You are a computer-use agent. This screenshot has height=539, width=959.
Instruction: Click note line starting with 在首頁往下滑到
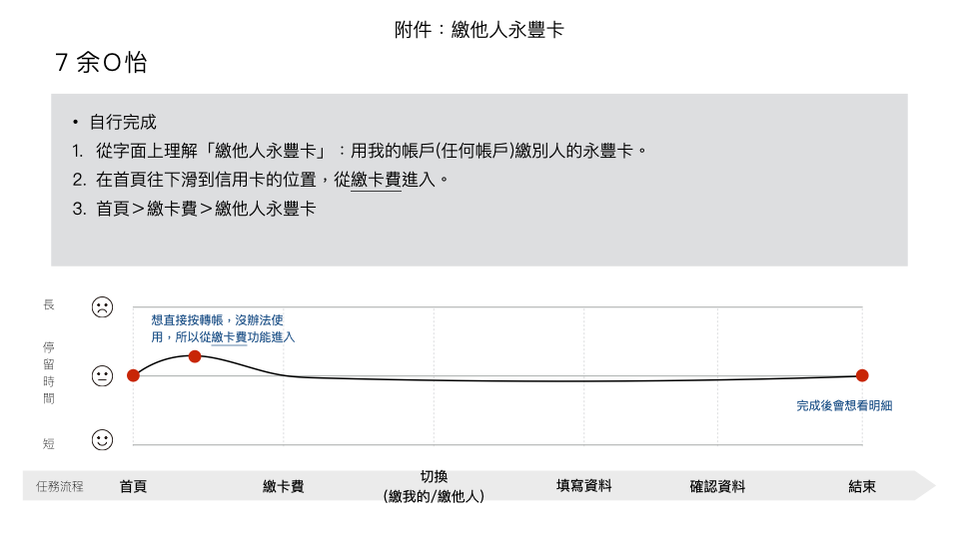point(272,180)
